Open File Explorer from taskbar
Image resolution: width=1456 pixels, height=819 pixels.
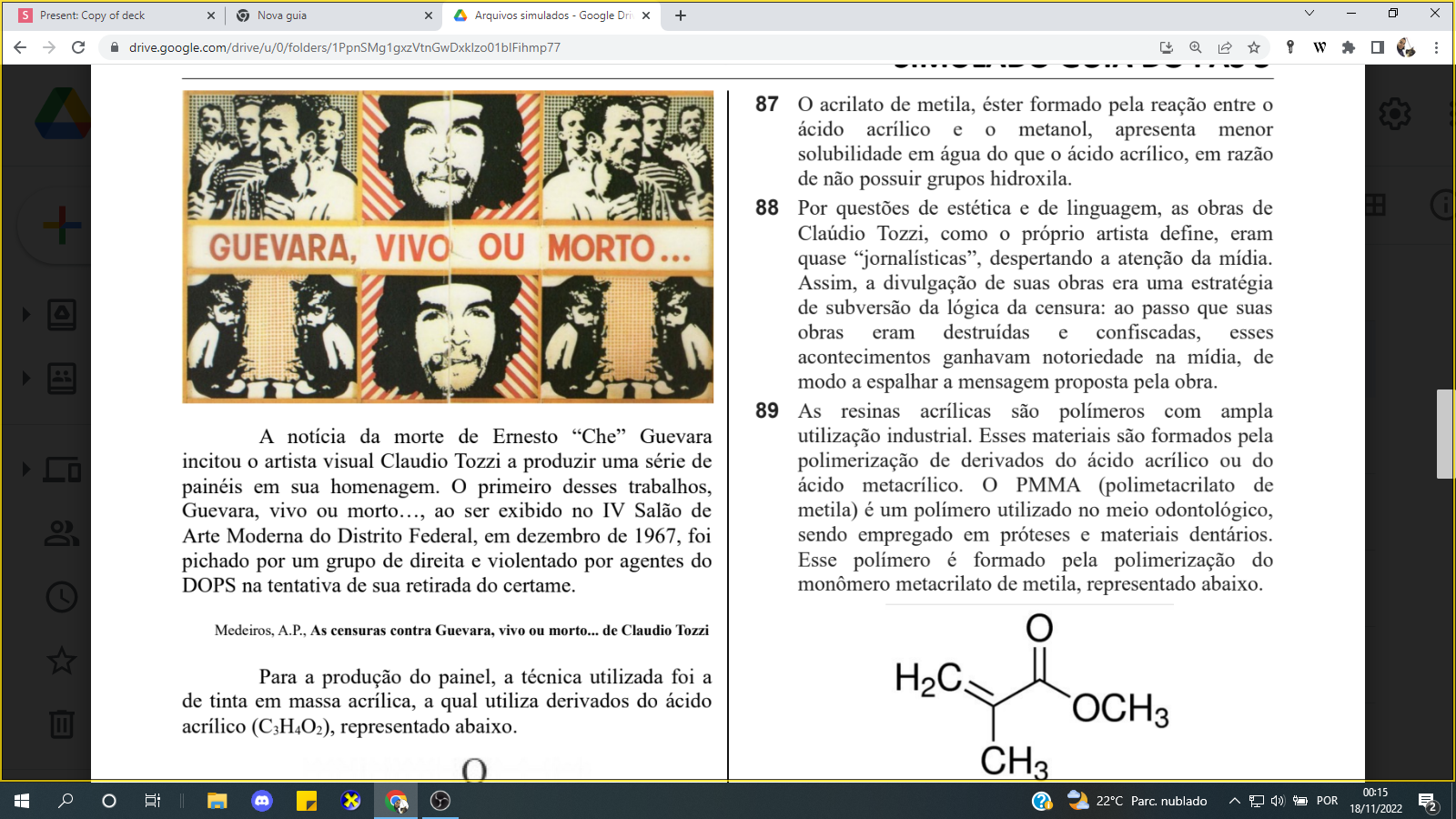click(217, 801)
